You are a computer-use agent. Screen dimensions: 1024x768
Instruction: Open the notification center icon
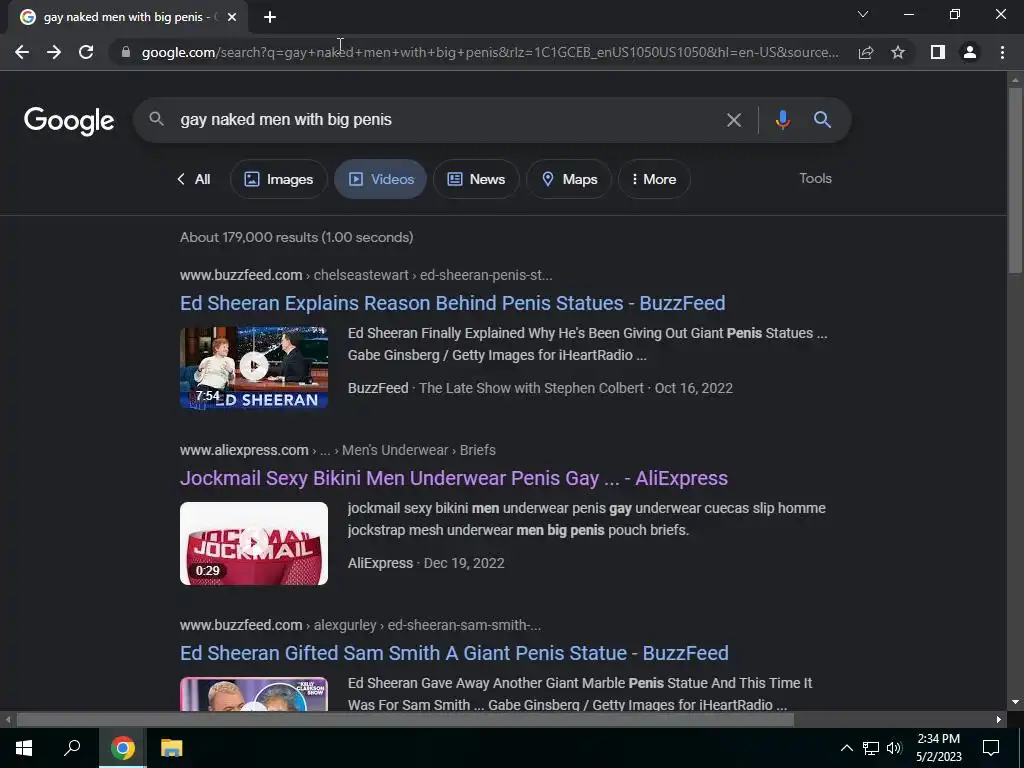click(x=991, y=748)
